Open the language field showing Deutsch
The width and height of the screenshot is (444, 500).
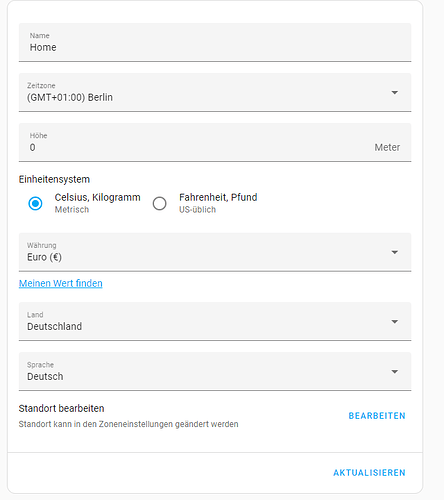click(215, 371)
